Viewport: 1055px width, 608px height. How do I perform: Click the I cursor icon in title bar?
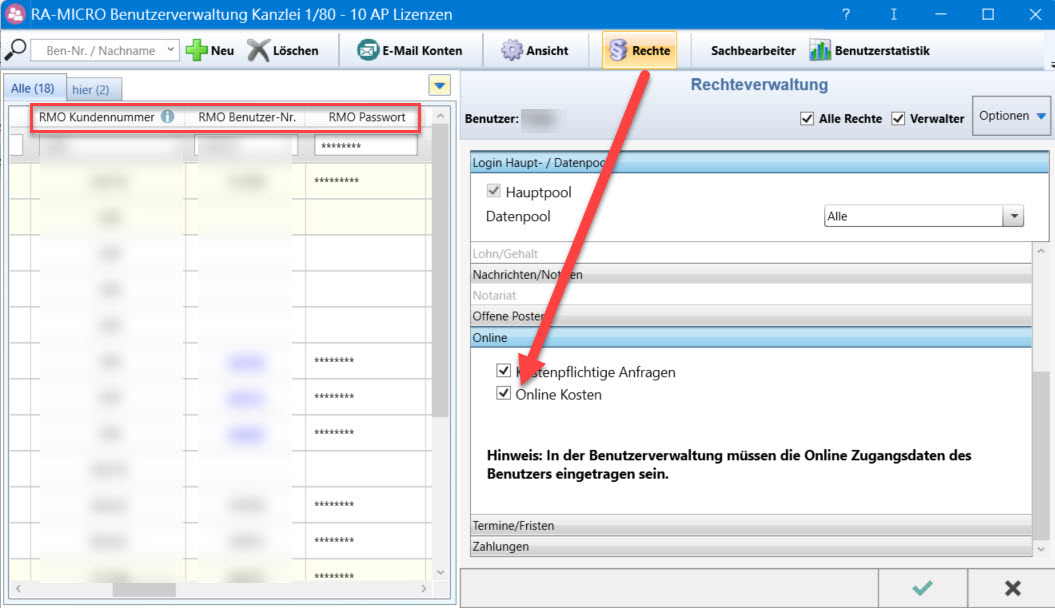pos(894,14)
